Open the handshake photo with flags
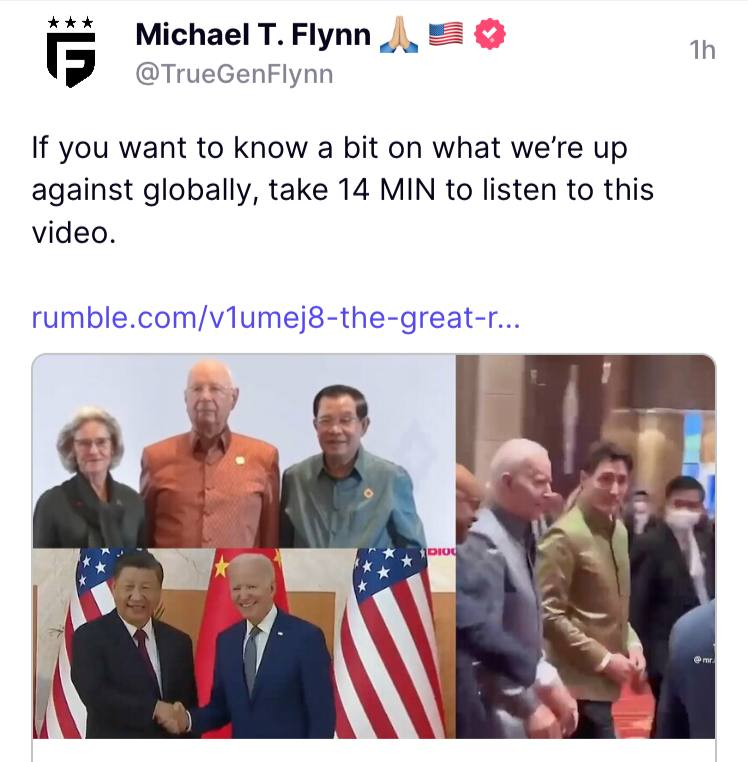The image size is (748, 762). (x=244, y=643)
